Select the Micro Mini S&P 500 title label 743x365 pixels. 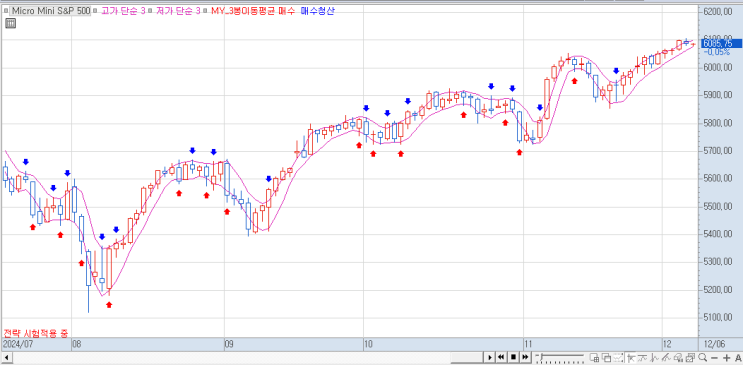point(51,10)
